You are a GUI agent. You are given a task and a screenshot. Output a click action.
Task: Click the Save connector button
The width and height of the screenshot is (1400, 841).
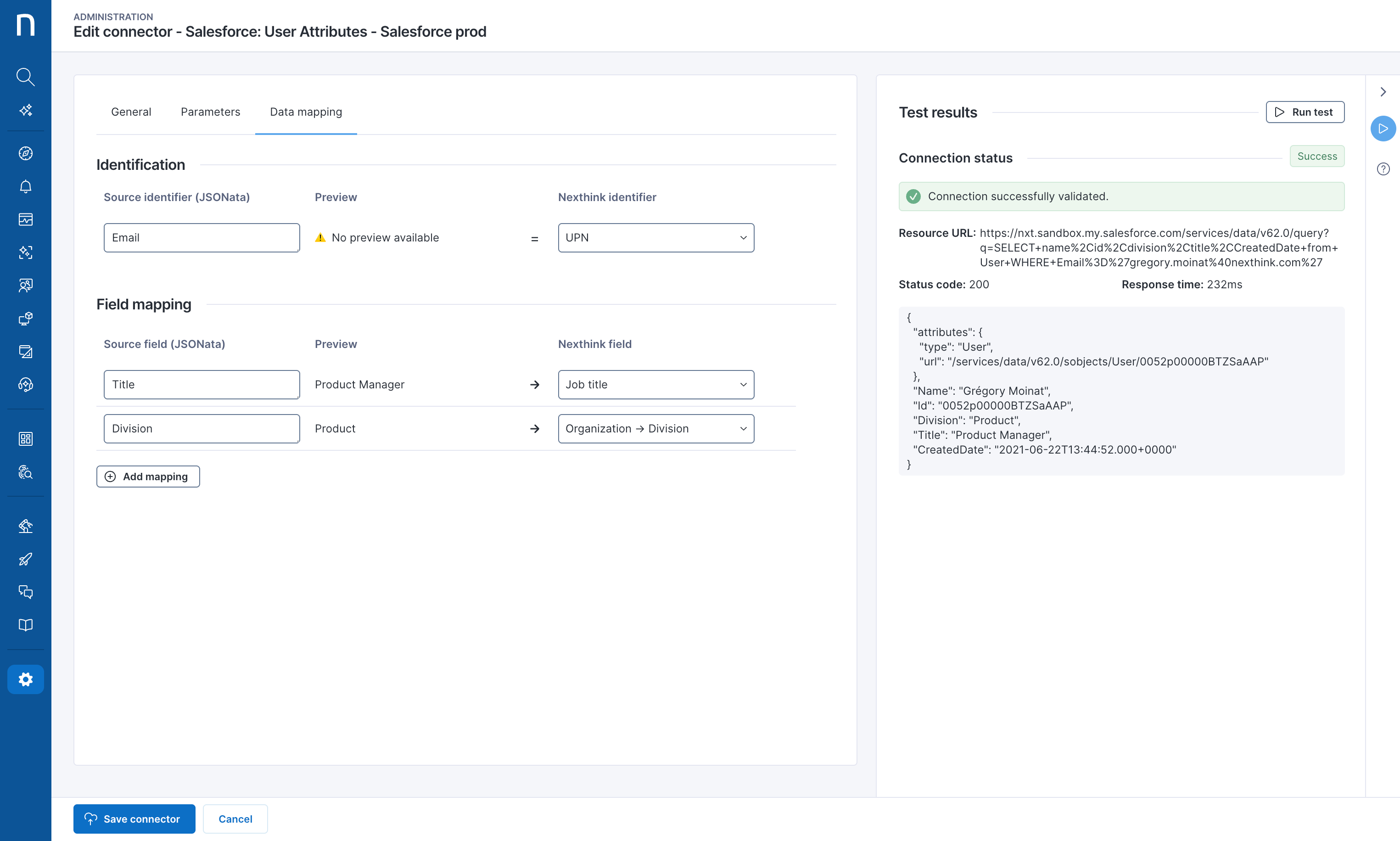tap(134, 819)
